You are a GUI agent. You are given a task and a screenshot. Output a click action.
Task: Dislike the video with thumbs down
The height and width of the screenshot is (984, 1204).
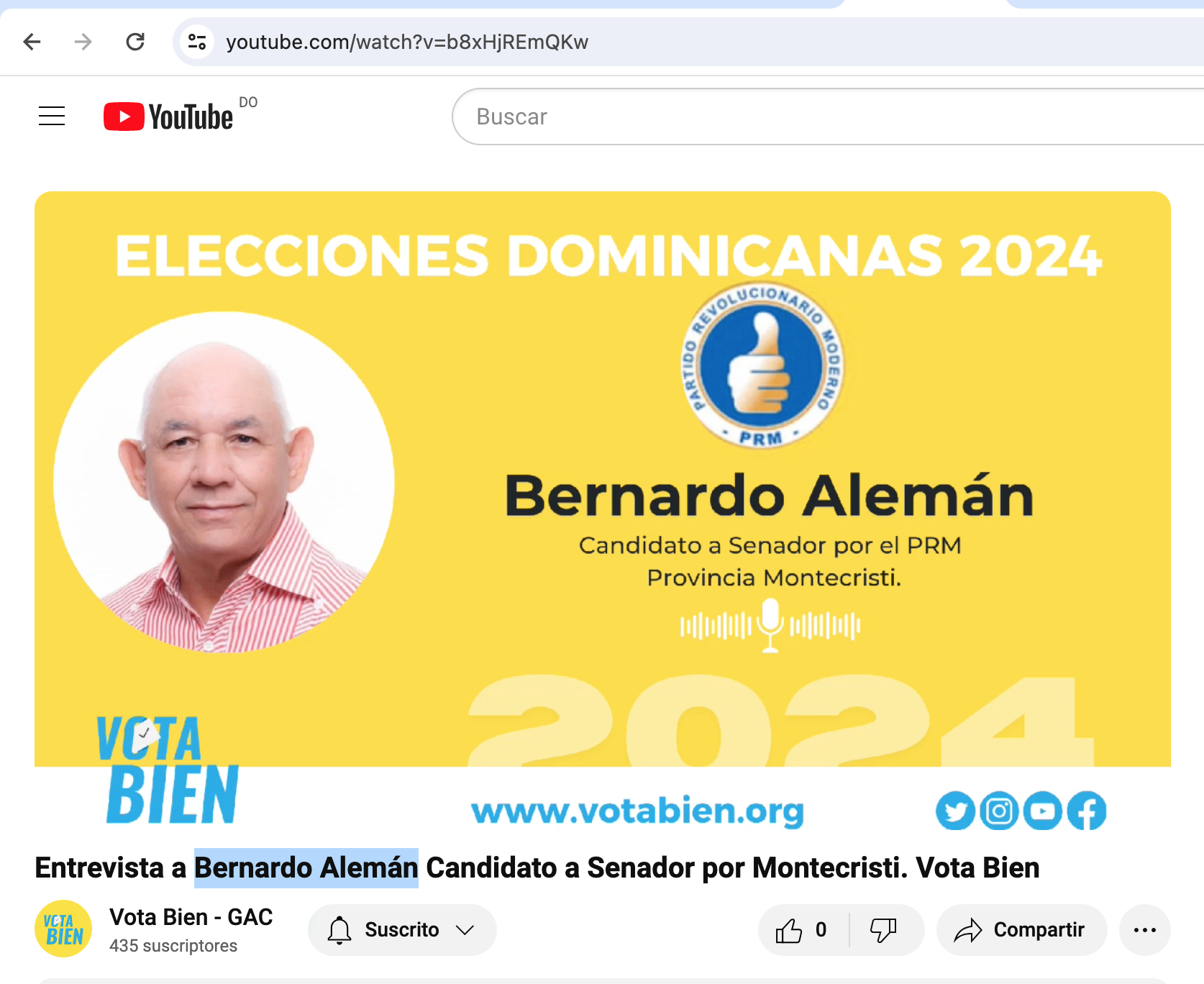(x=884, y=930)
